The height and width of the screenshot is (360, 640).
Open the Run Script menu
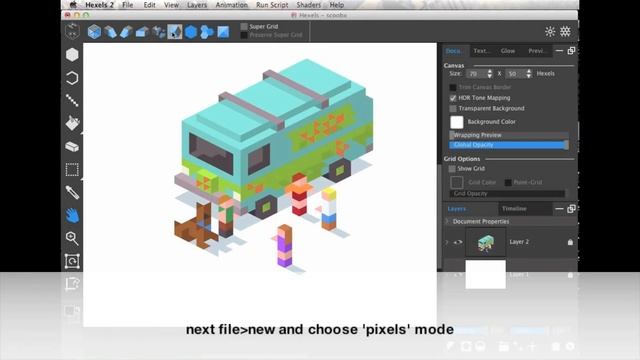[x=272, y=5]
